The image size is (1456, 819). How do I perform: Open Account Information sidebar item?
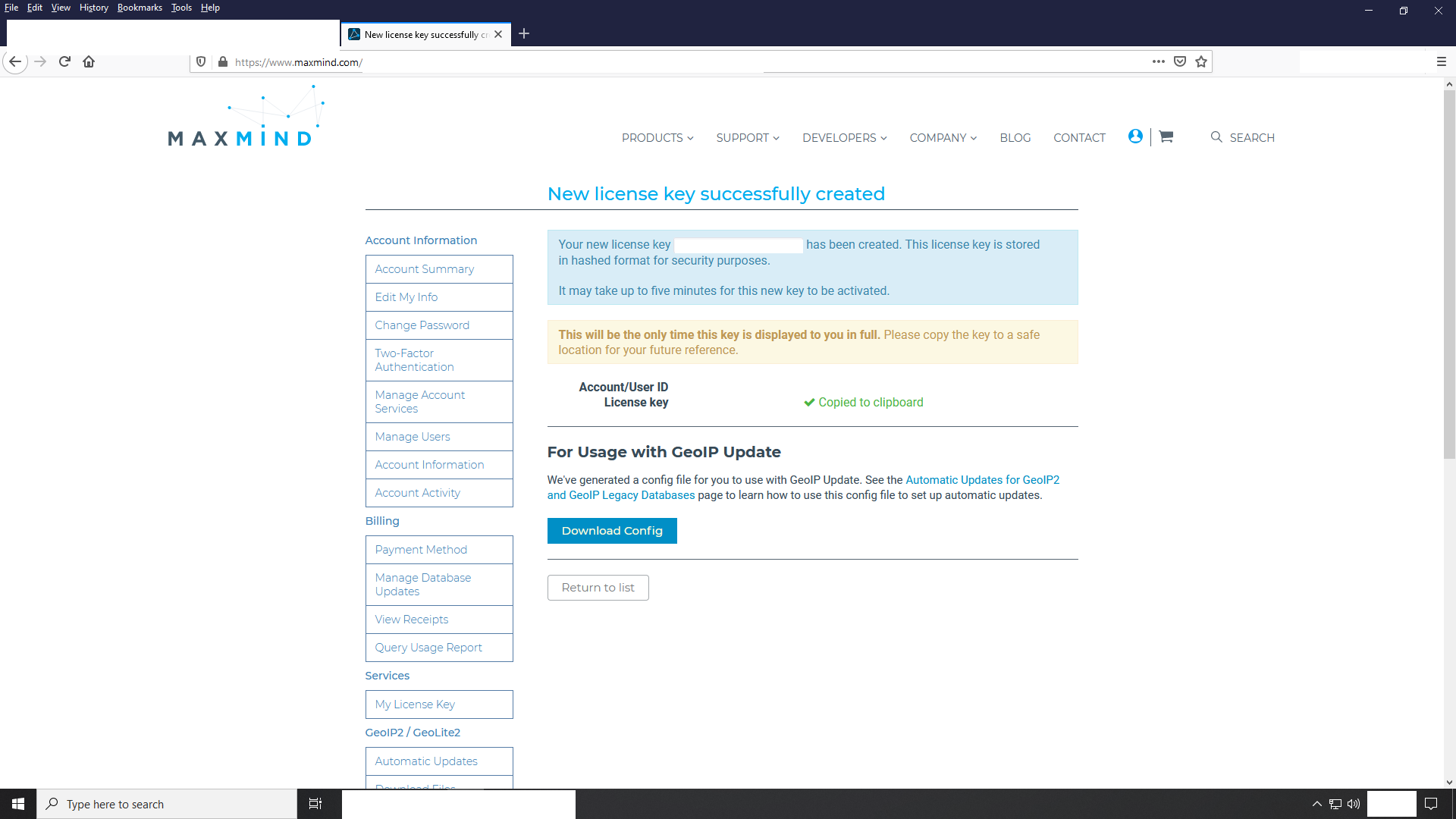(x=439, y=465)
